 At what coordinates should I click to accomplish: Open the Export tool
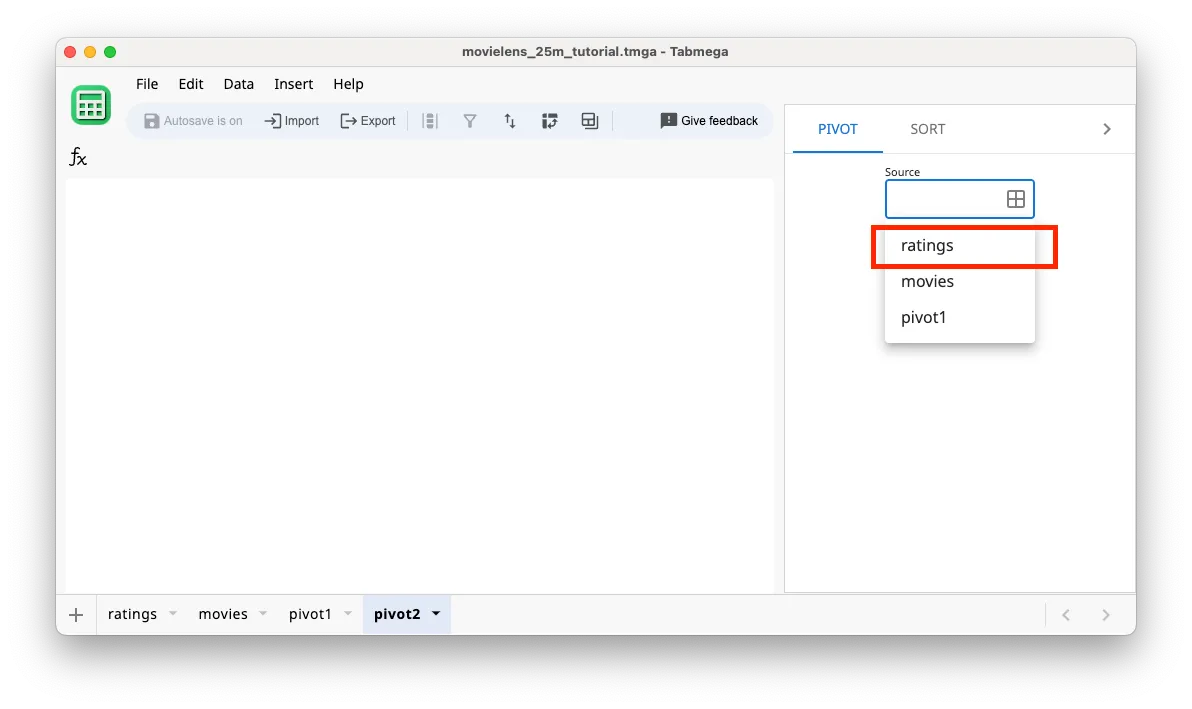point(368,120)
